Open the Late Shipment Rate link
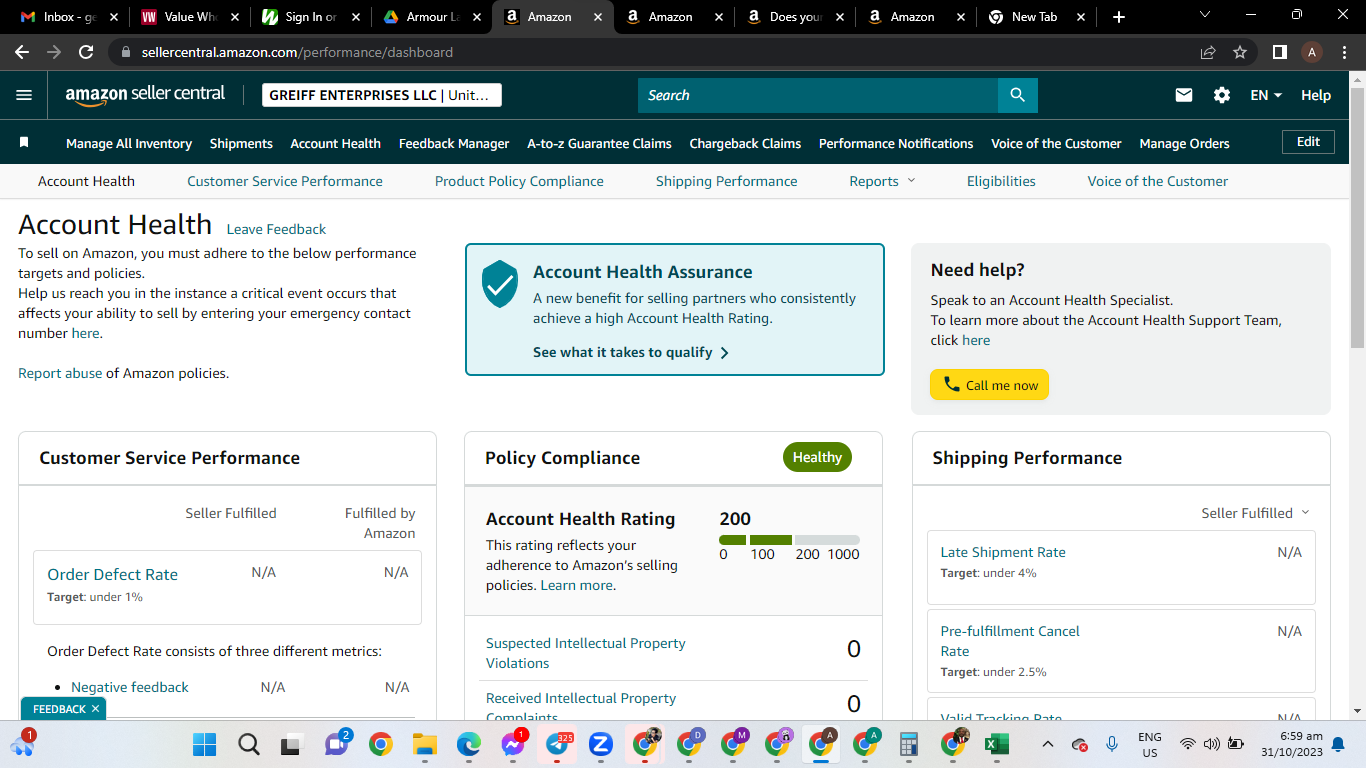Image resolution: width=1366 pixels, height=768 pixels. coord(1003,552)
